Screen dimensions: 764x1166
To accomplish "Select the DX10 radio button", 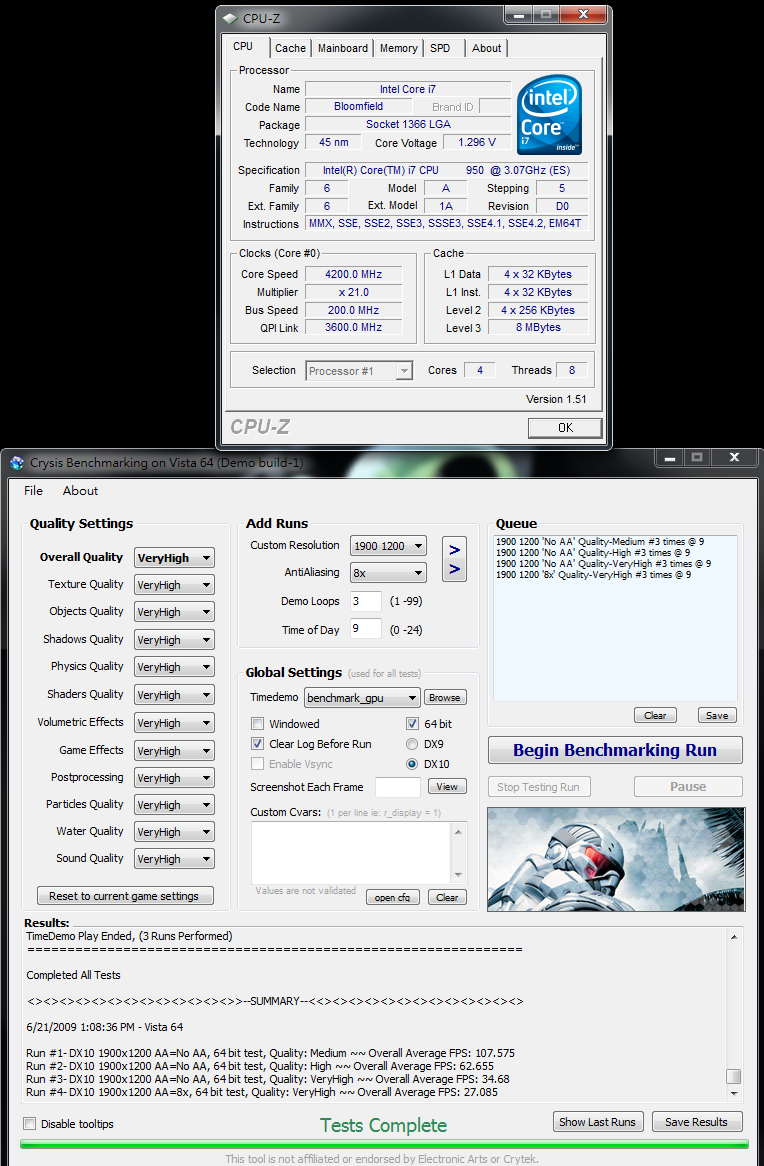I will coord(411,764).
